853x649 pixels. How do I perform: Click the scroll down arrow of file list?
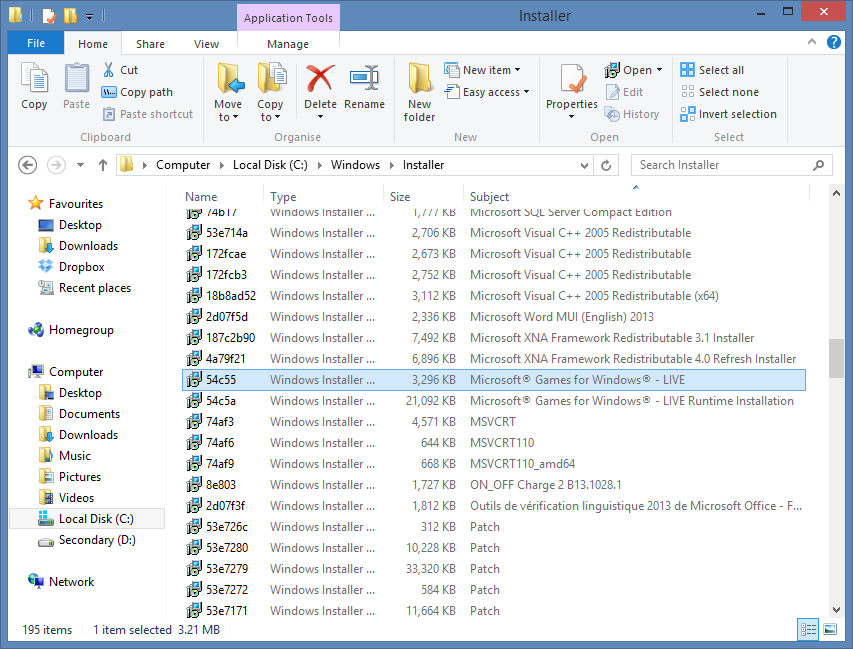(836, 610)
